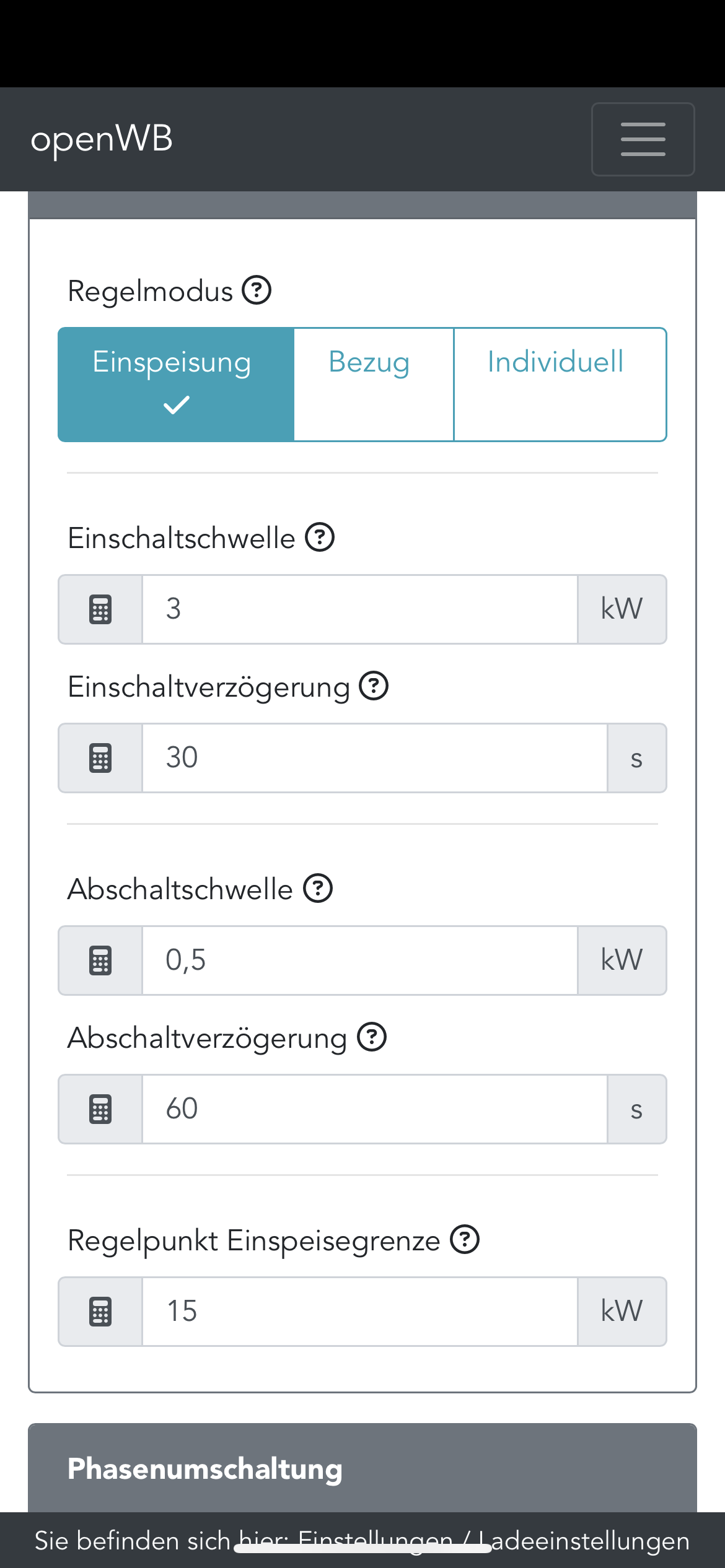Select the Einspeisung control mode

pos(176,384)
